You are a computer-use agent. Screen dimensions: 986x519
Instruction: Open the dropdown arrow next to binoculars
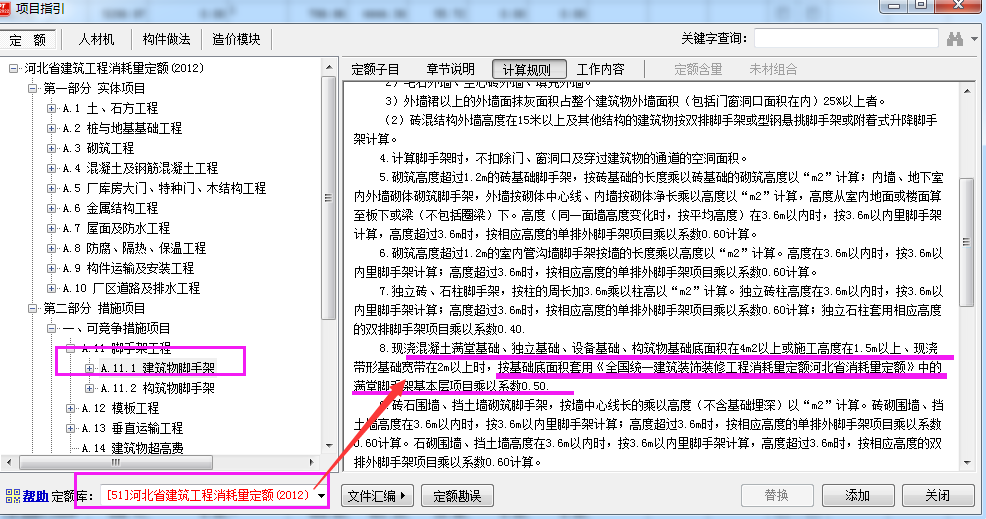coord(975,39)
